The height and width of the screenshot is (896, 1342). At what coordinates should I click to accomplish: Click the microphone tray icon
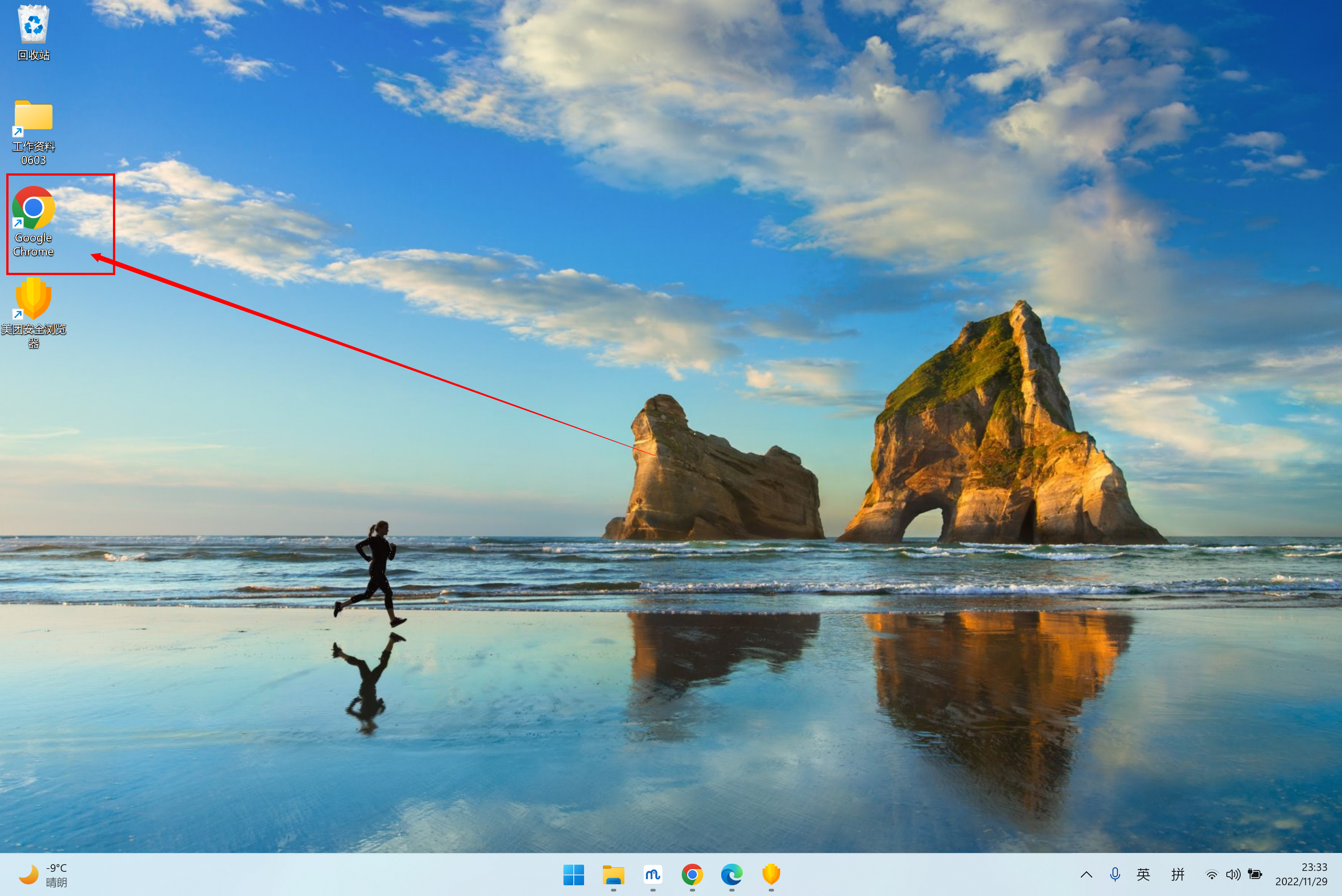[x=1114, y=874]
